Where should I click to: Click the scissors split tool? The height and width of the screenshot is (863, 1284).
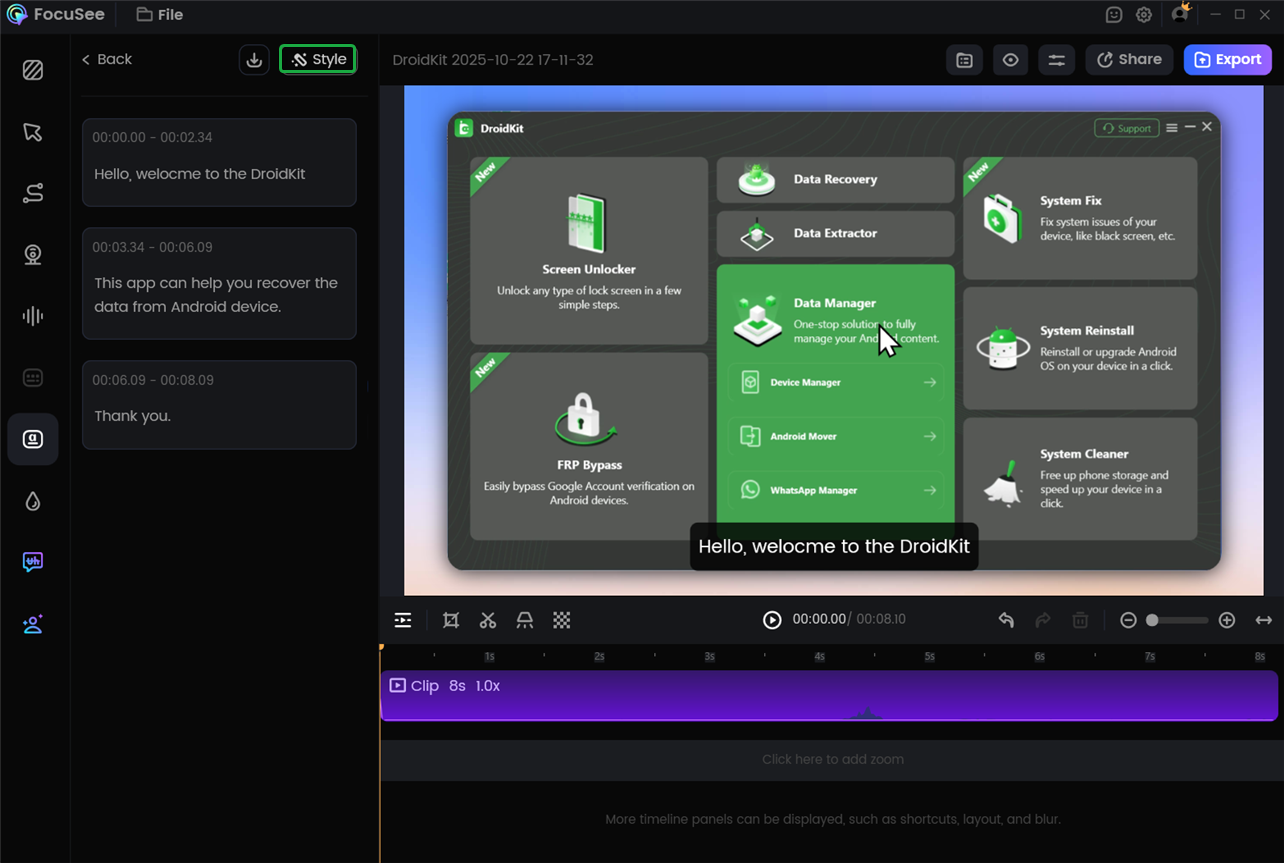click(488, 620)
